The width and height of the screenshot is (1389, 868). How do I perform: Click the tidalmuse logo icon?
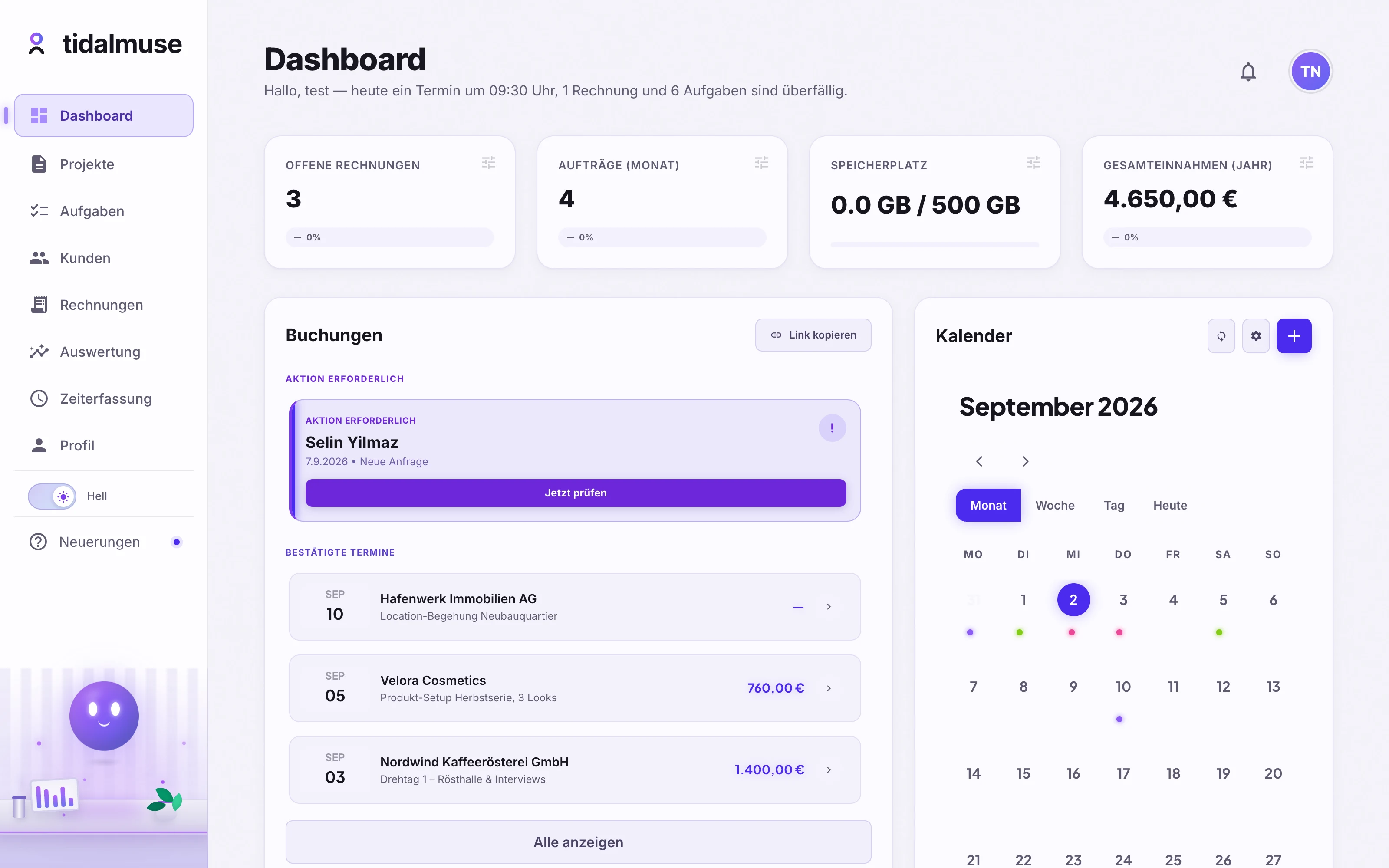37,44
